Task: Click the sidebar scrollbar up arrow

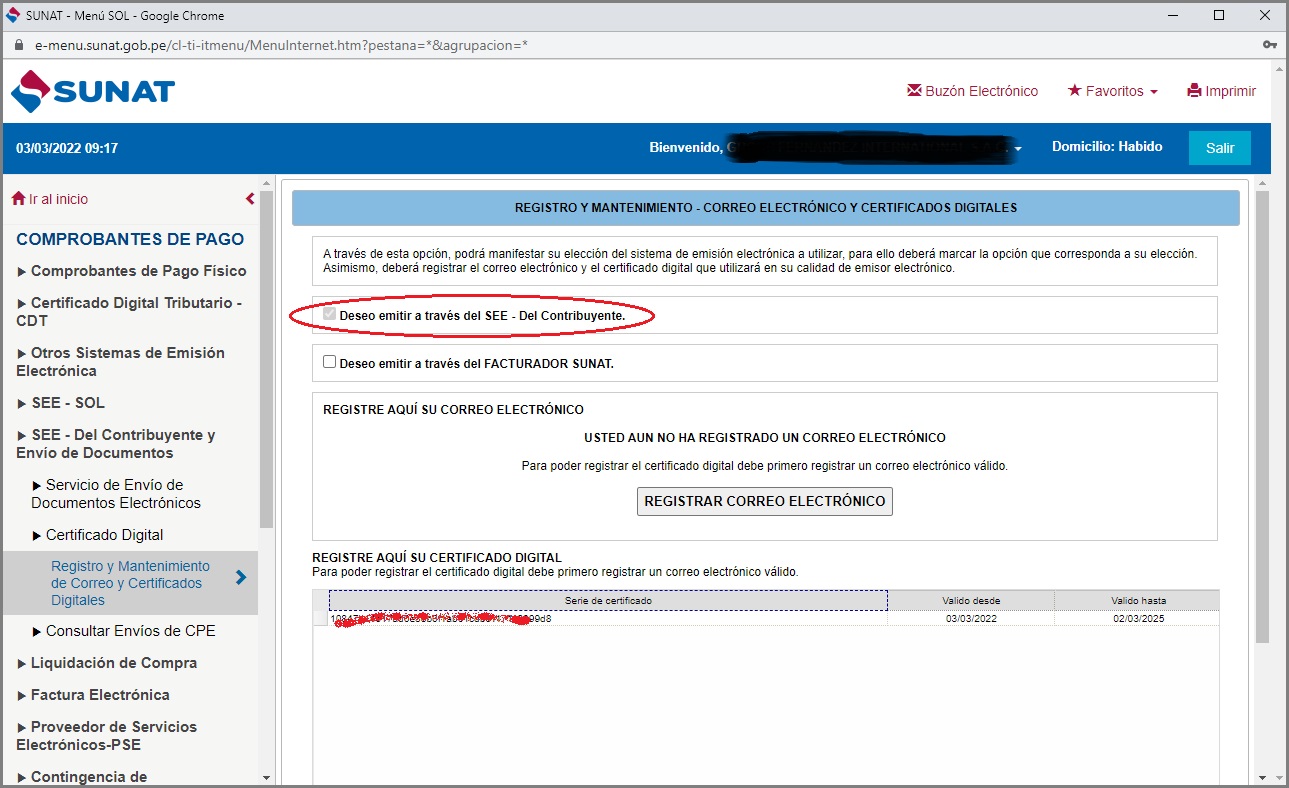Action: click(266, 183)
